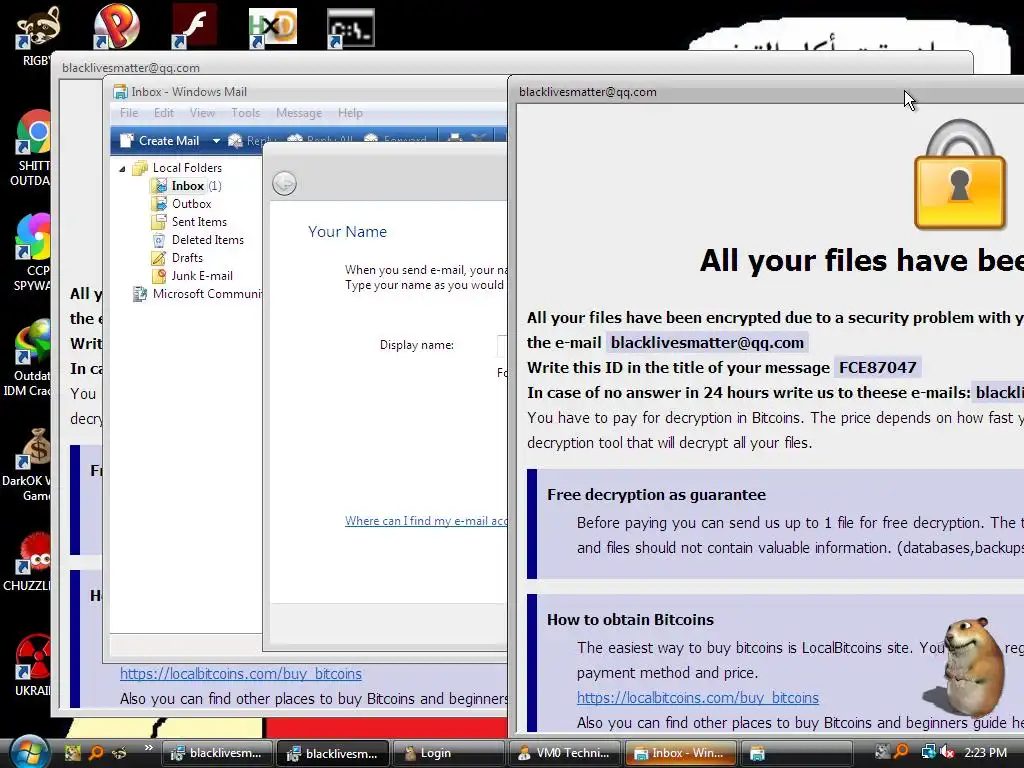Screen dimensions: 1024x768
Task: Switch to VM0 Techni... taskbar button
Action: click(x=566, y=753)
